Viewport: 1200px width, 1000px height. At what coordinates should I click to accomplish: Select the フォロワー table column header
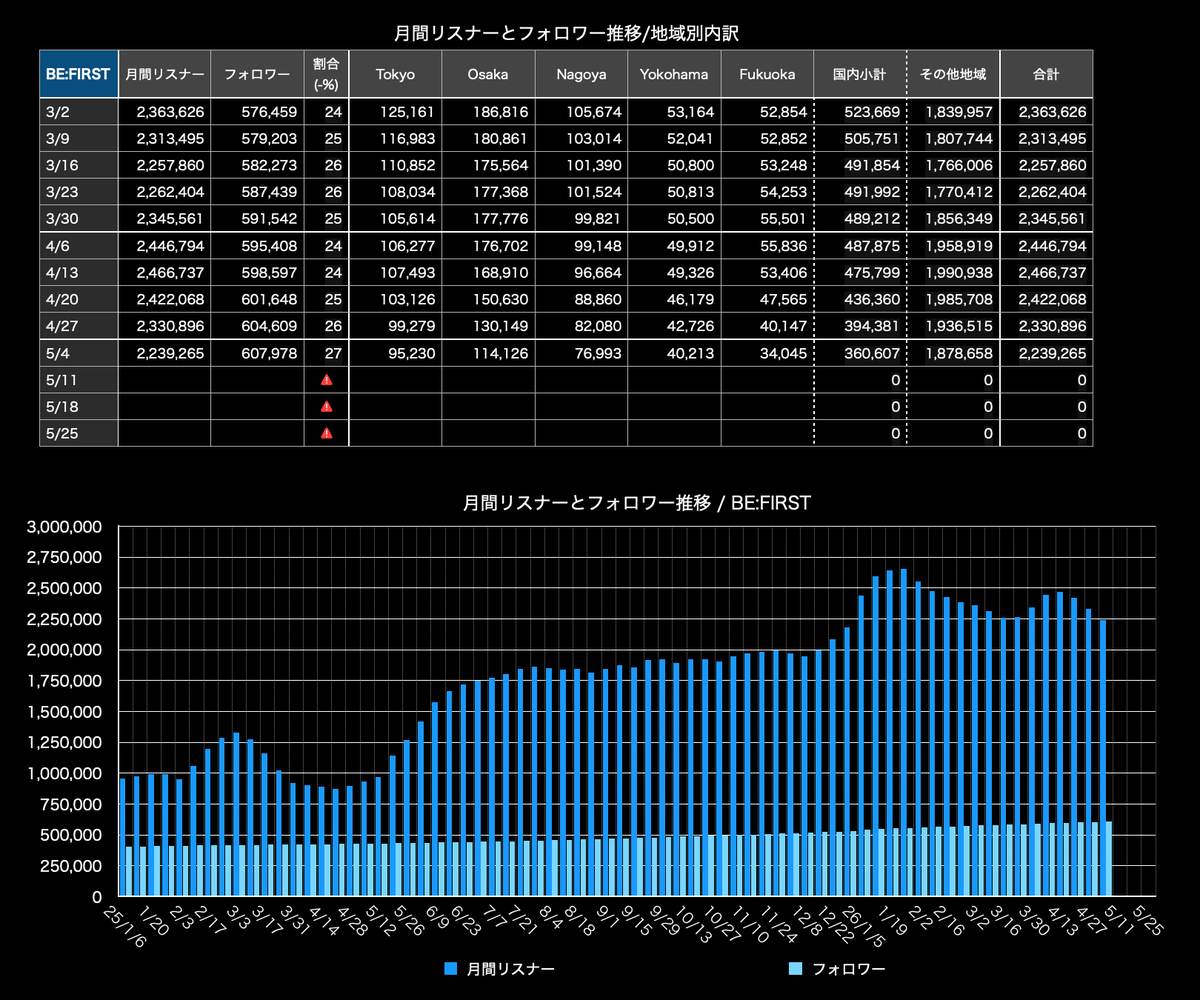(257, 74)
